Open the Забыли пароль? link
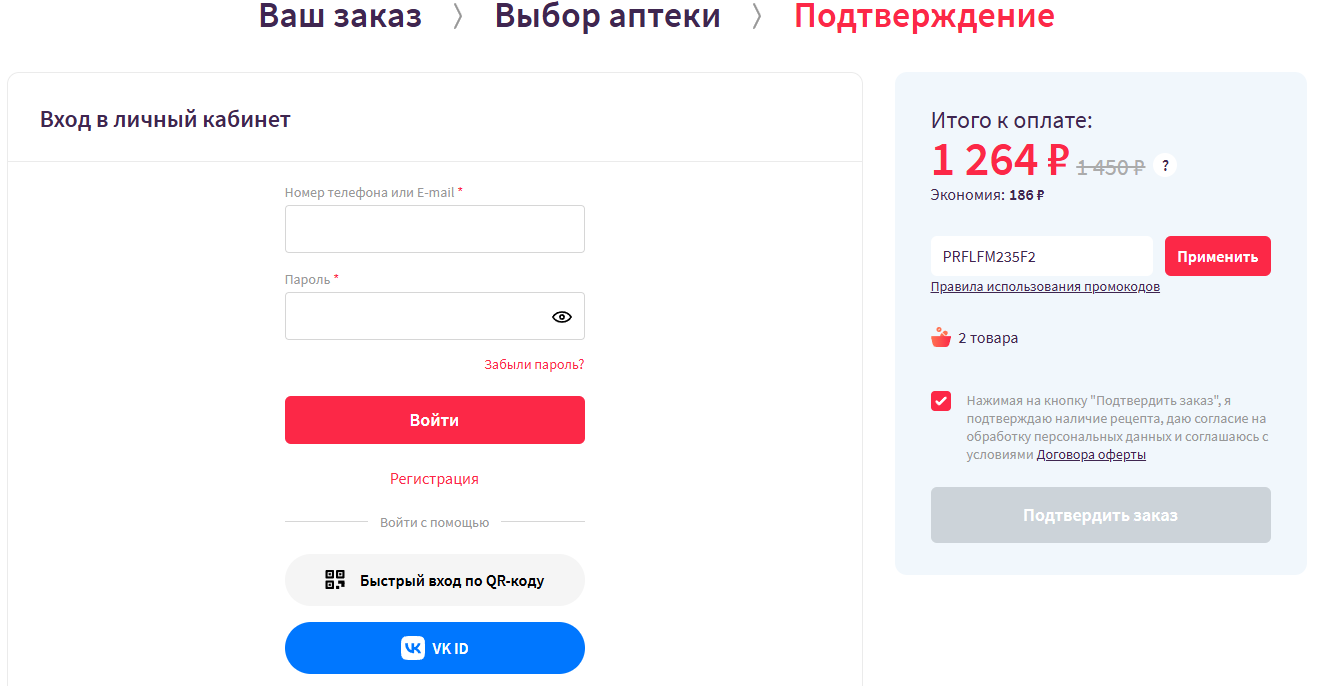Viewport: 1321px width, 686px height. pos(534,365)
